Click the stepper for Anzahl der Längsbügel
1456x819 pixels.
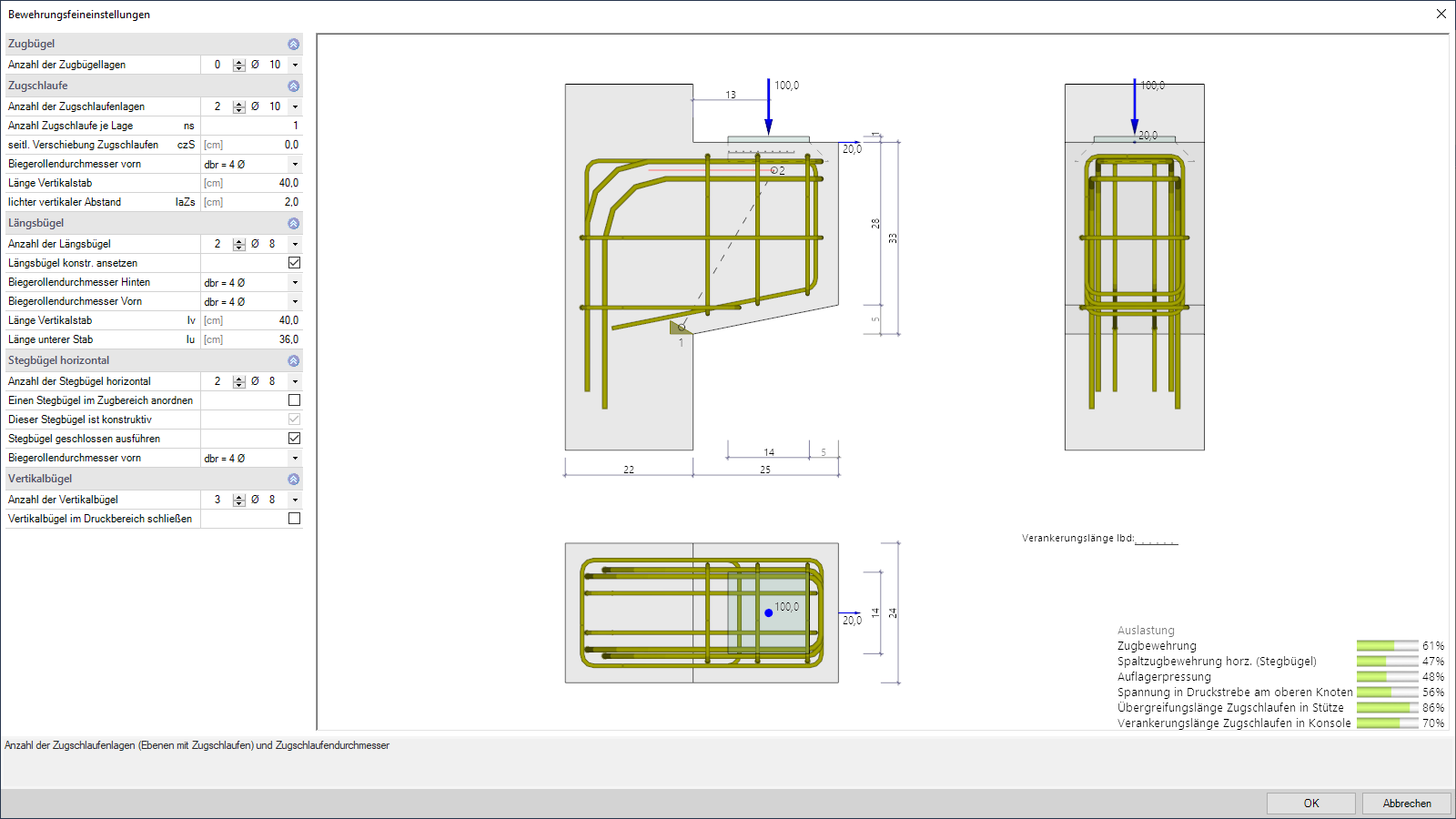(239, 244)
